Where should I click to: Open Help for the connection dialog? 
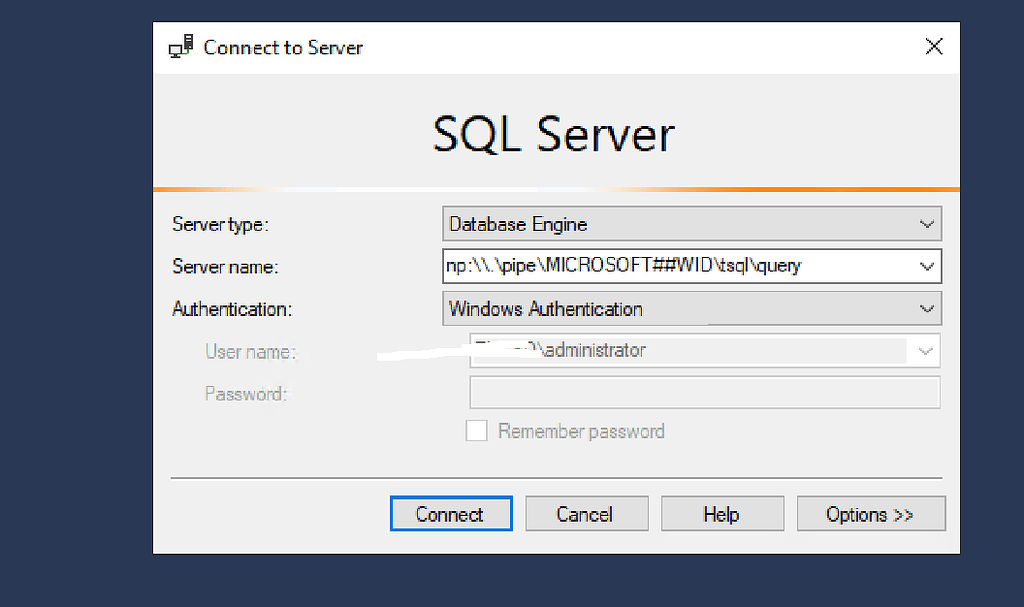point(721,514)
